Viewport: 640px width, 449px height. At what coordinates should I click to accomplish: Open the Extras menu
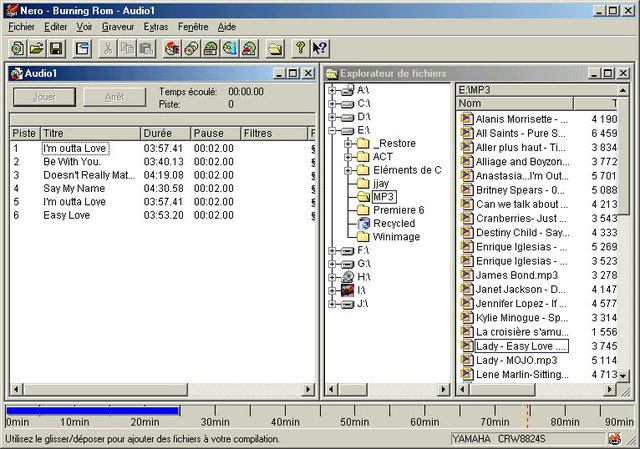(x=156, y=27)
